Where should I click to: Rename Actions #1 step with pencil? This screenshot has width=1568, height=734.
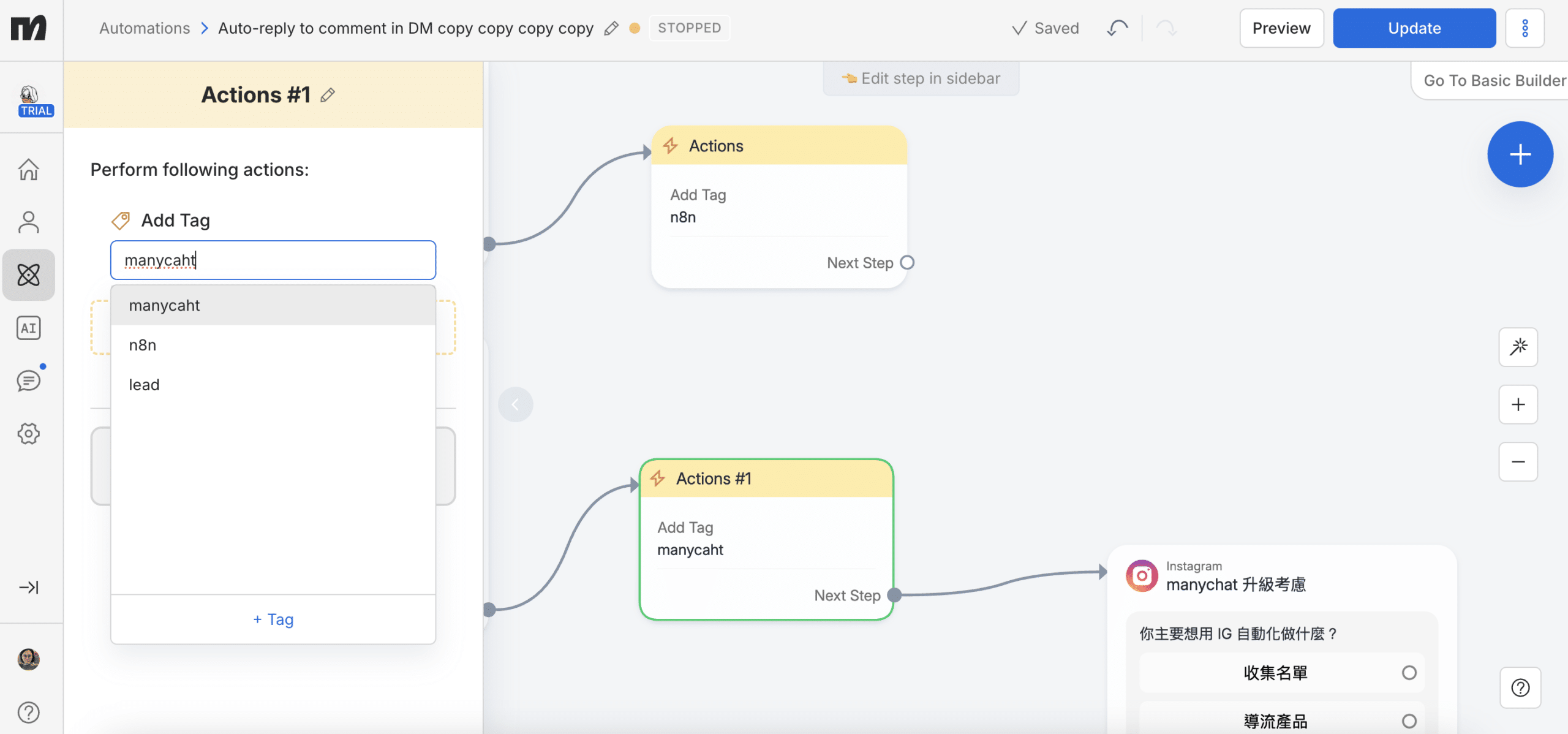tap(328, 95)
